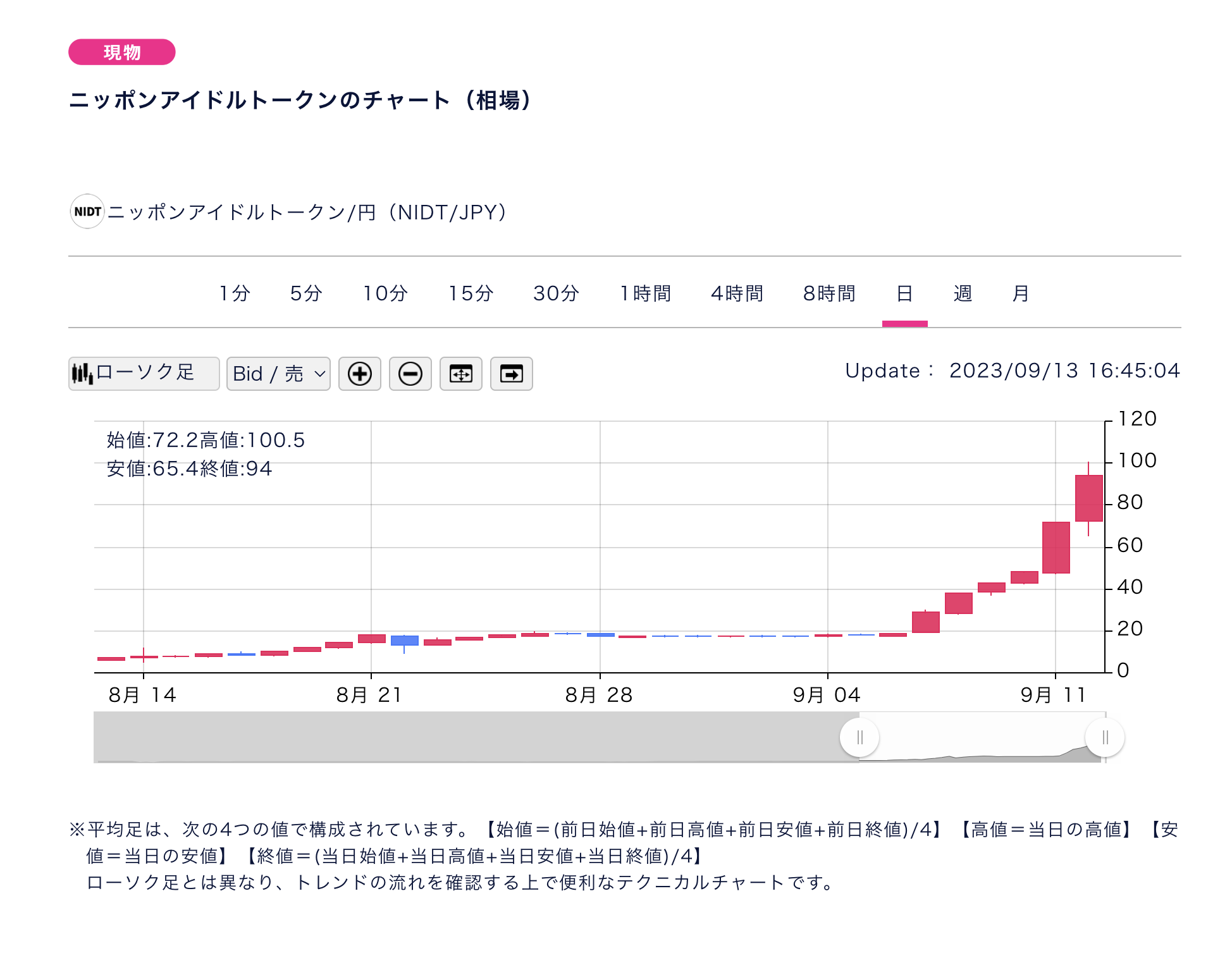Click the Update timestamp text
The image size is (1232, 965).
tap(1012, 371)
